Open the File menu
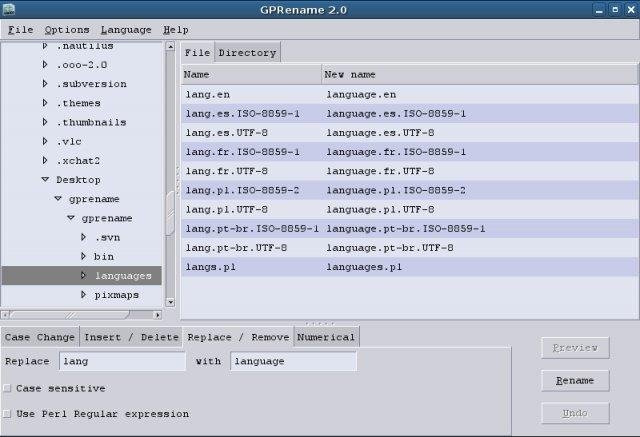The height and width of the screenshot is (437, 640). (x=21, y=30)
